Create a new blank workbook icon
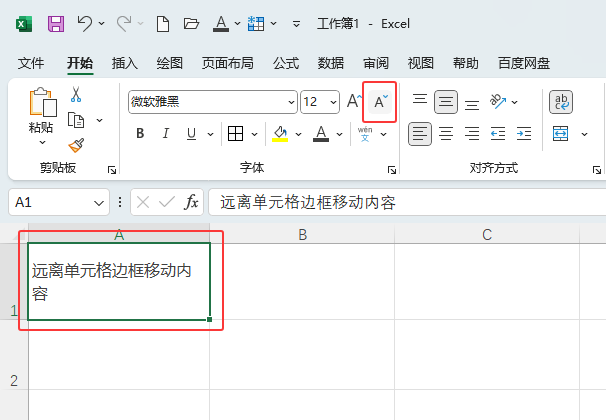The image size is (606, 420). tap(163, 24)
